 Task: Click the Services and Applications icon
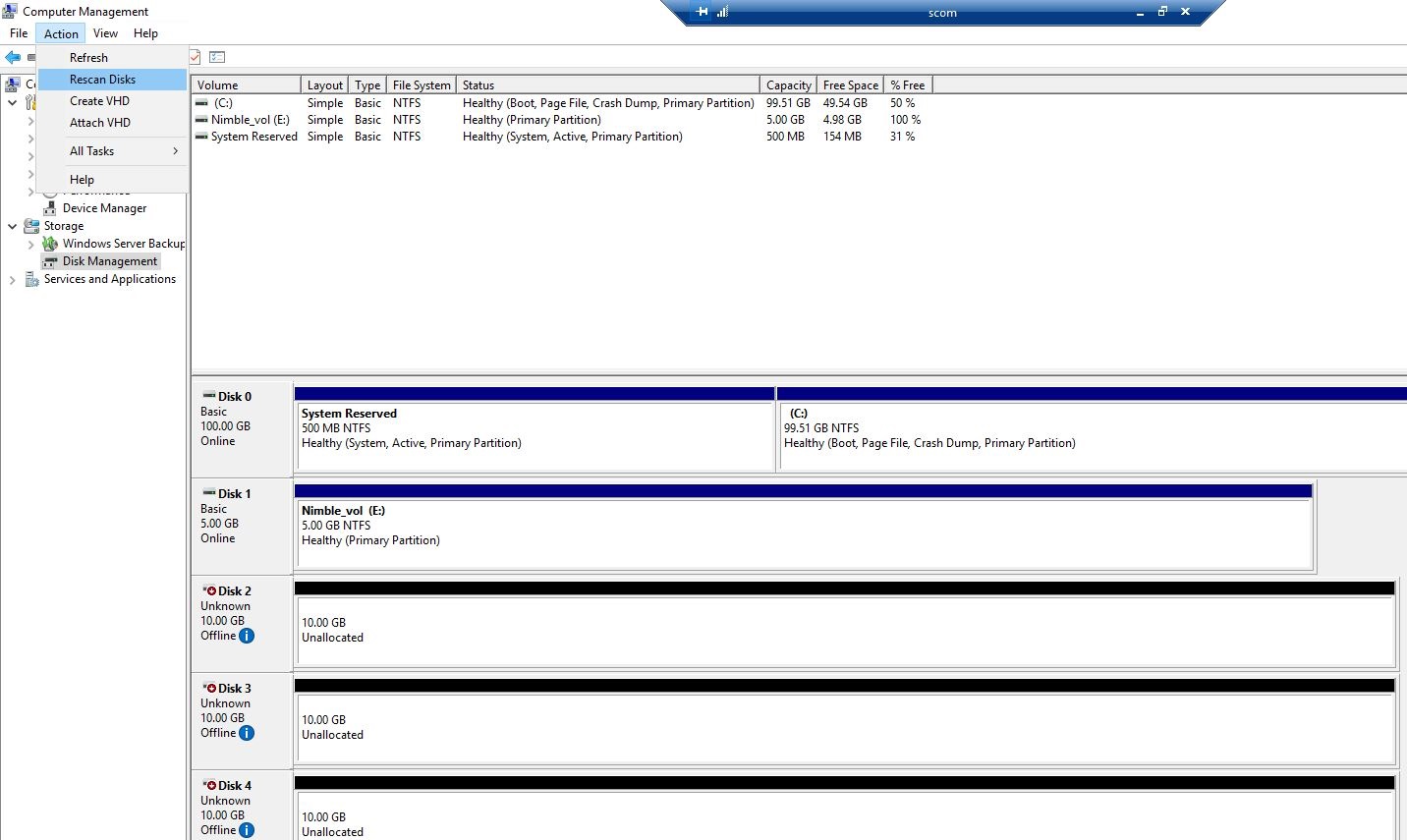pos(31,279)
